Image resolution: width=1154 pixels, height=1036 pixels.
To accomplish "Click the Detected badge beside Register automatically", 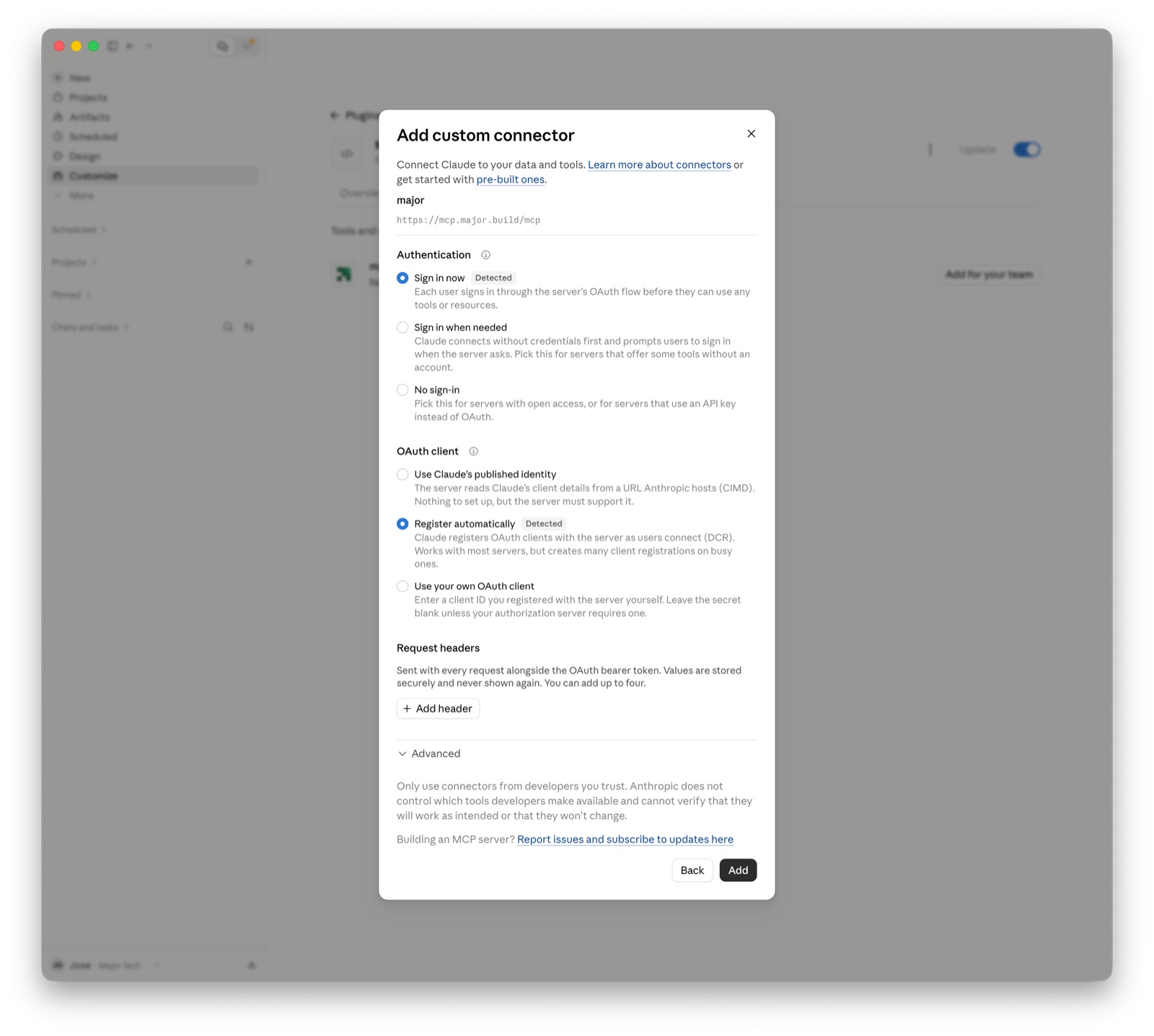I will tap(544, 524).
